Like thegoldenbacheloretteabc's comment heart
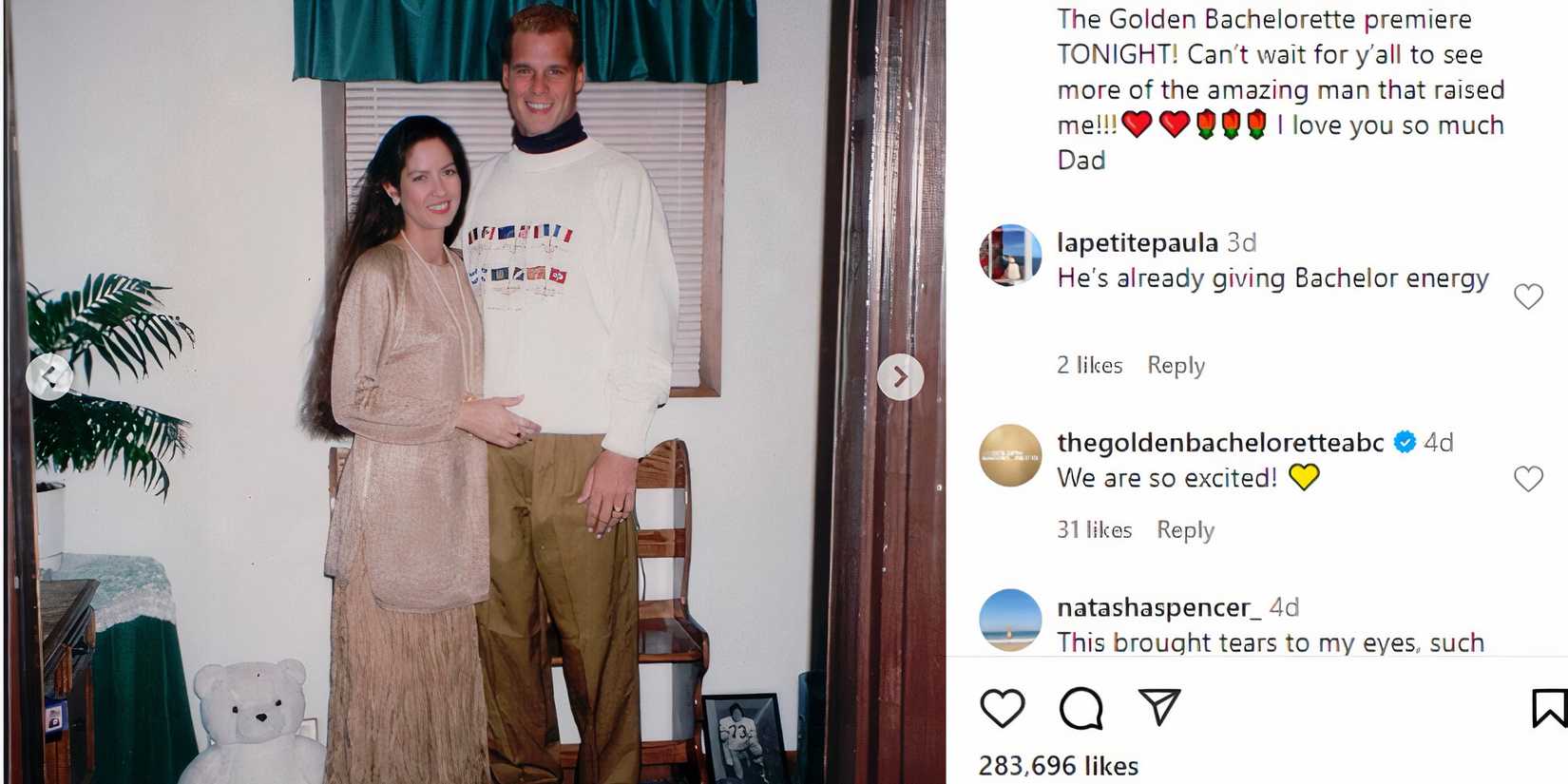This screenshot has height=784, width=1568. tap(1528, 479)
